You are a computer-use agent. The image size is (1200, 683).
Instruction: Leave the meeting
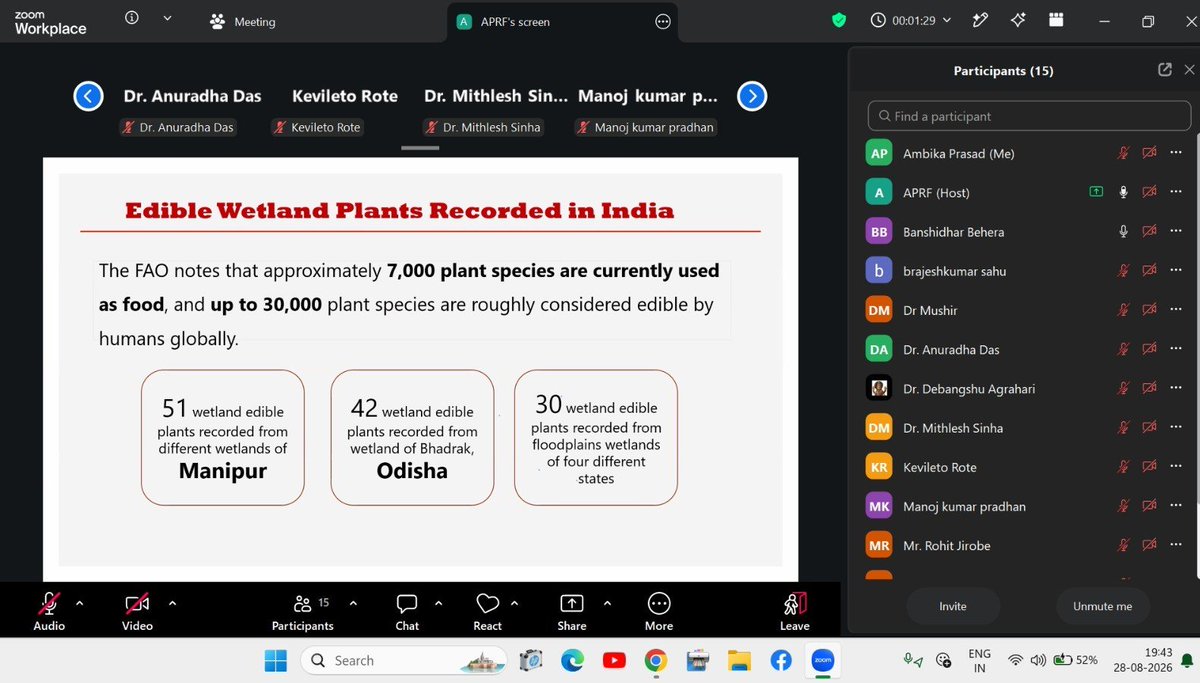tap(795, 611)
